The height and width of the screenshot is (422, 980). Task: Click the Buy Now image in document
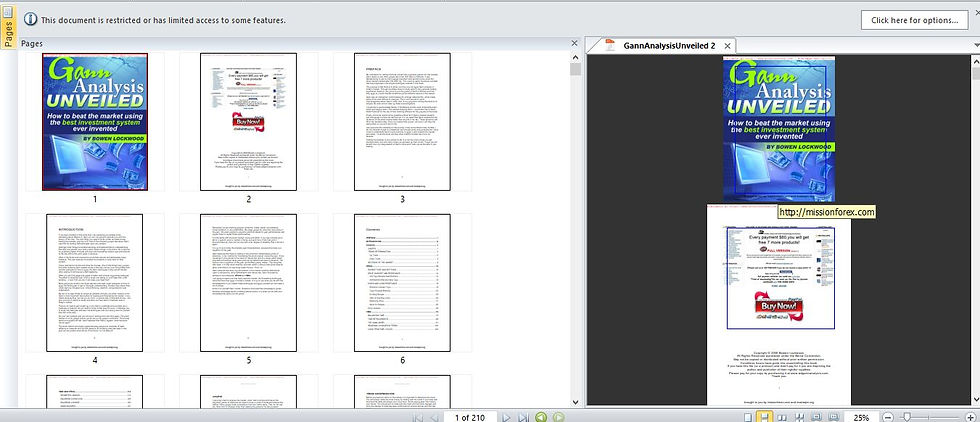point(781,306)
